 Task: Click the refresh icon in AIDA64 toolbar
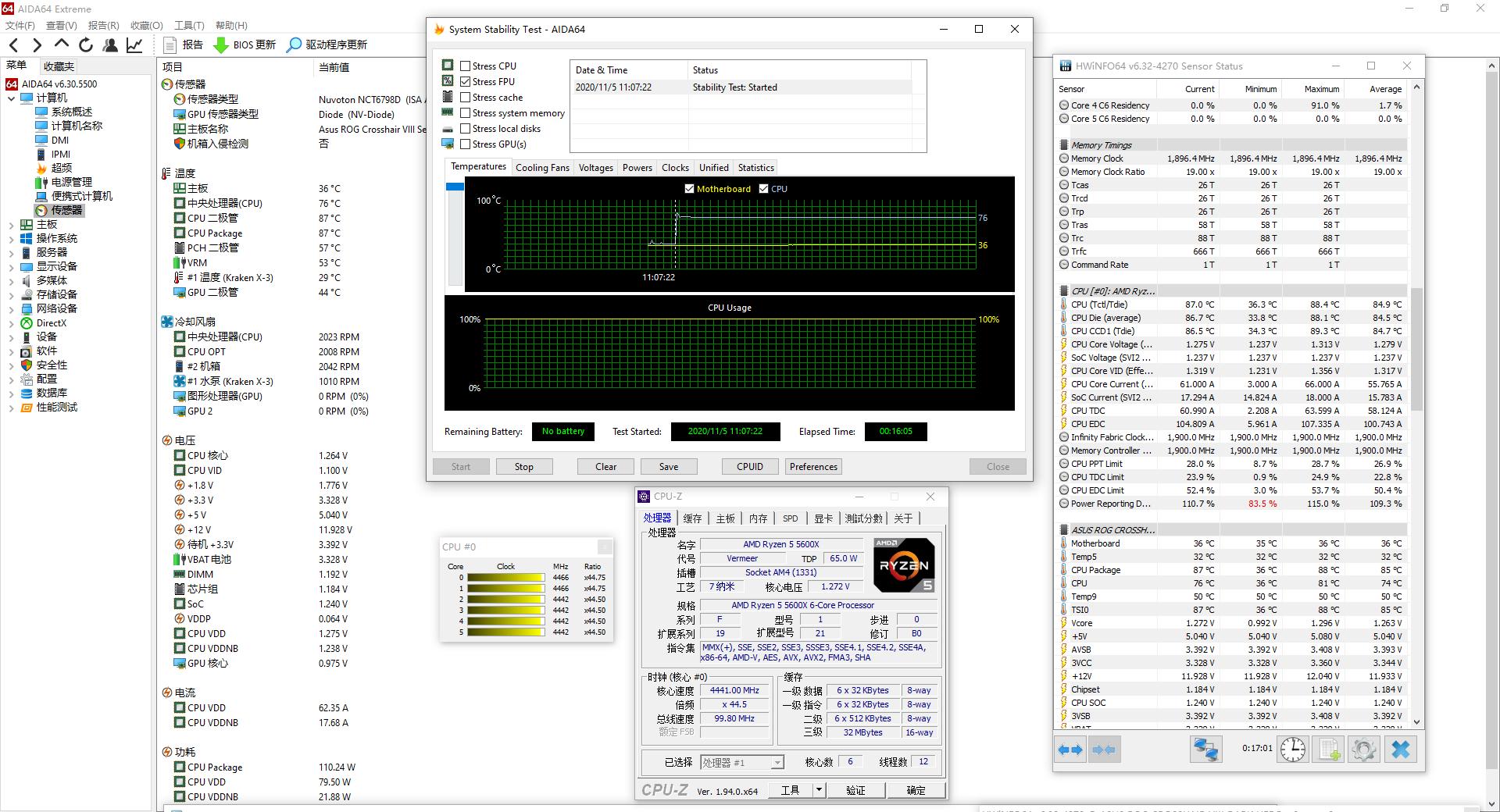[86, 45]
